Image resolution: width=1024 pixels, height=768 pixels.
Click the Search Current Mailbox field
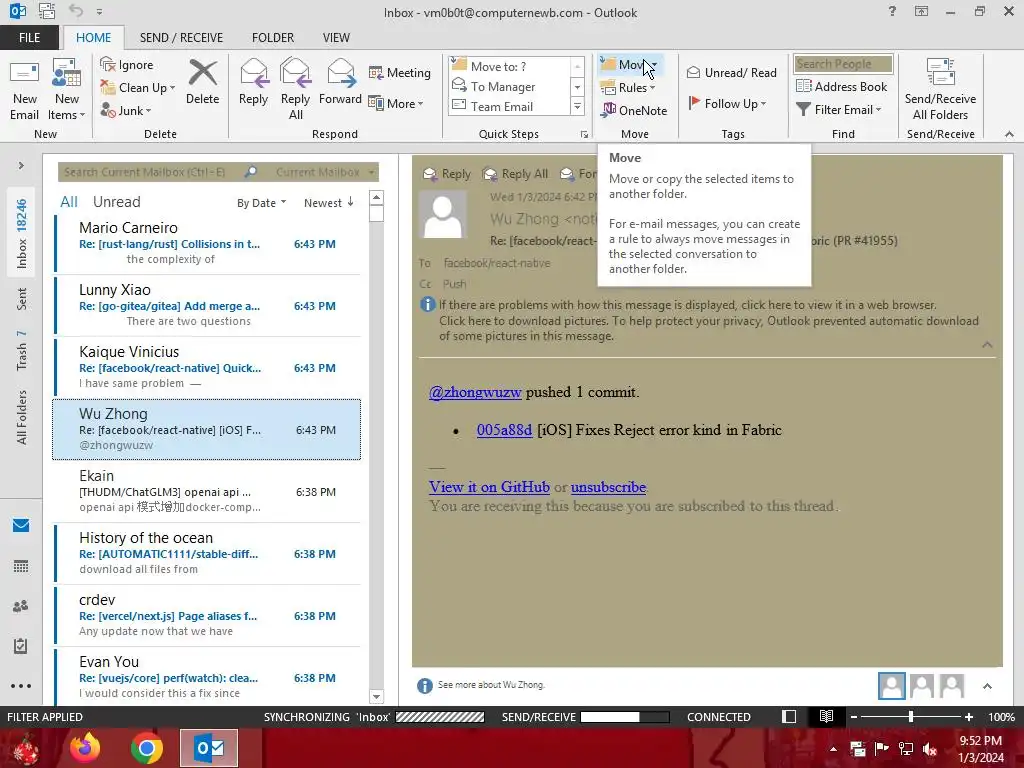click(x=150, y=172)
